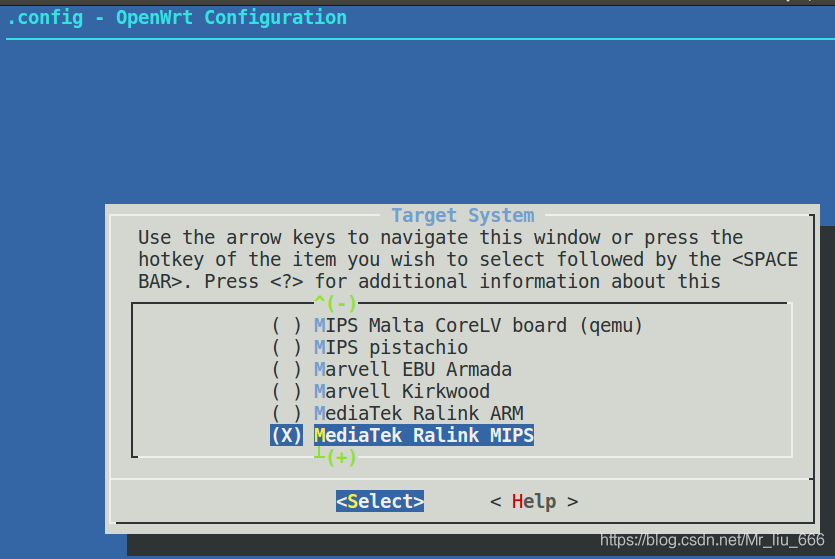
Task: Pick the MediaTek Ralink ARM radio button
Action: pyautogui.click(x=286, y=414)
